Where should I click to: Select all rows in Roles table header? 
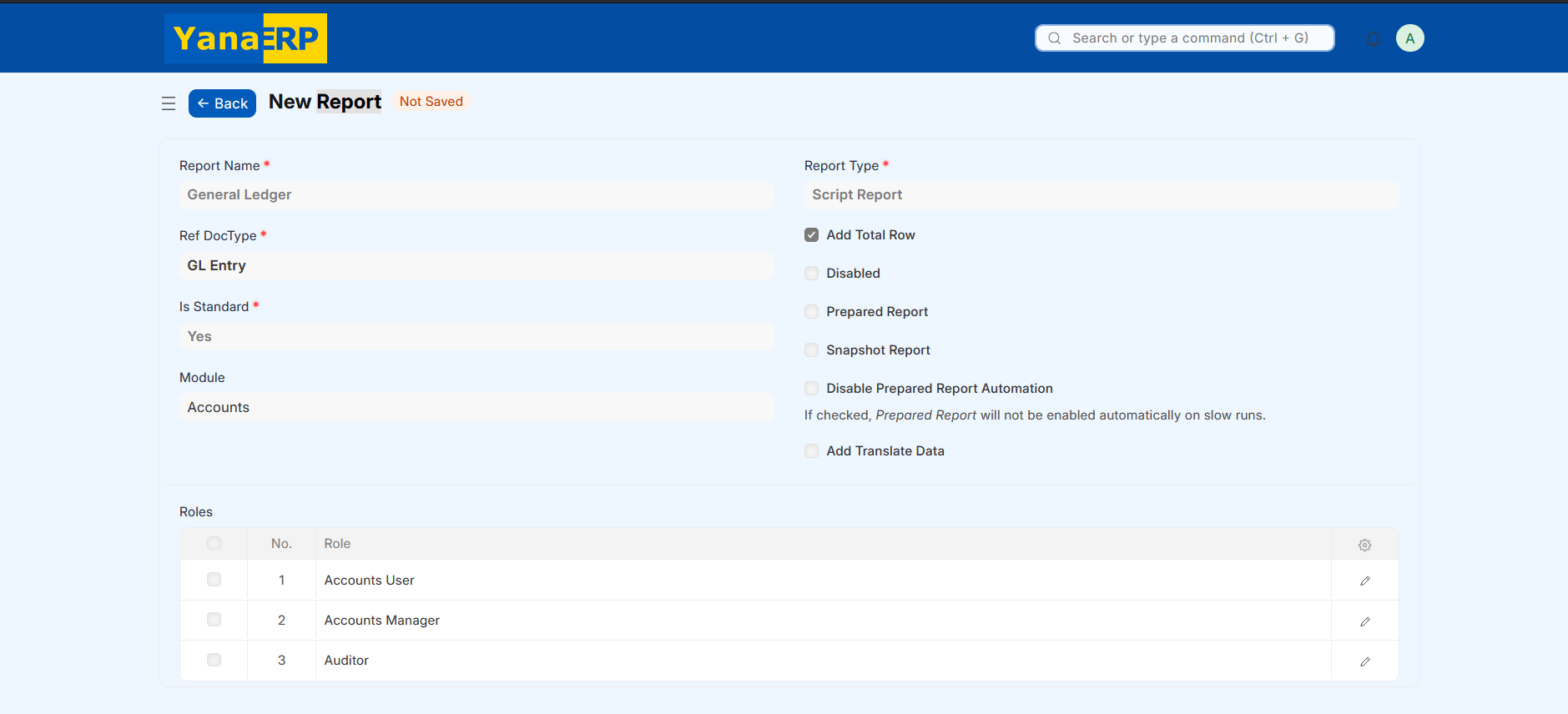(214, 543)
